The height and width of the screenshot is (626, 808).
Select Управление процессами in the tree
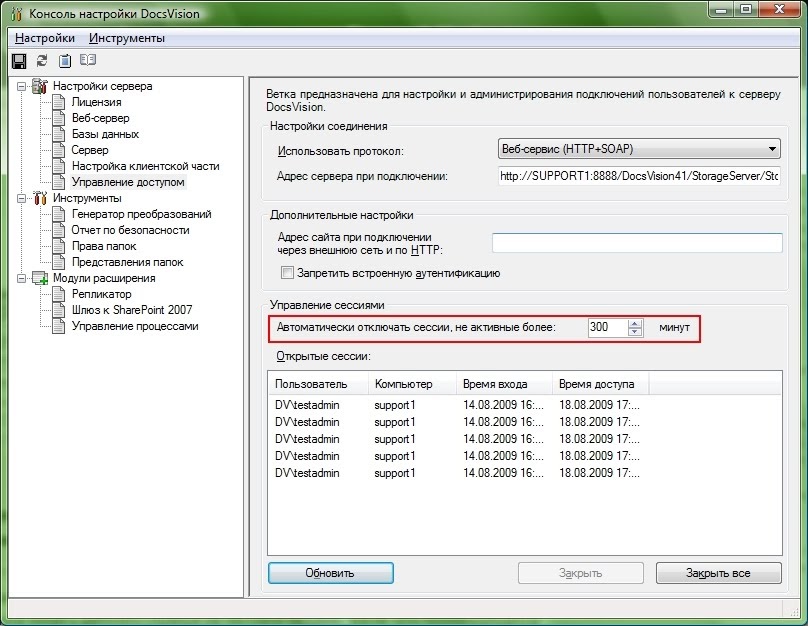click(135, 326)
